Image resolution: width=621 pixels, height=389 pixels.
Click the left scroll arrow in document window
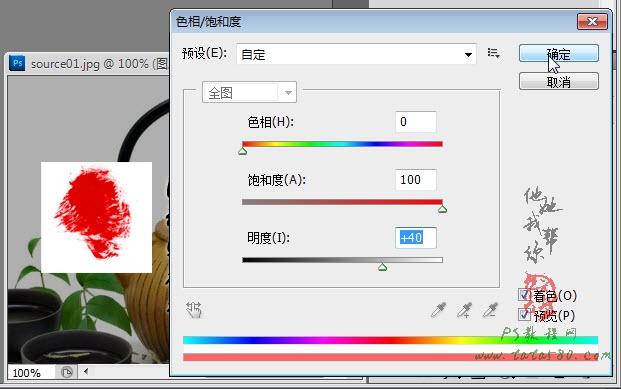click(86, 372)
